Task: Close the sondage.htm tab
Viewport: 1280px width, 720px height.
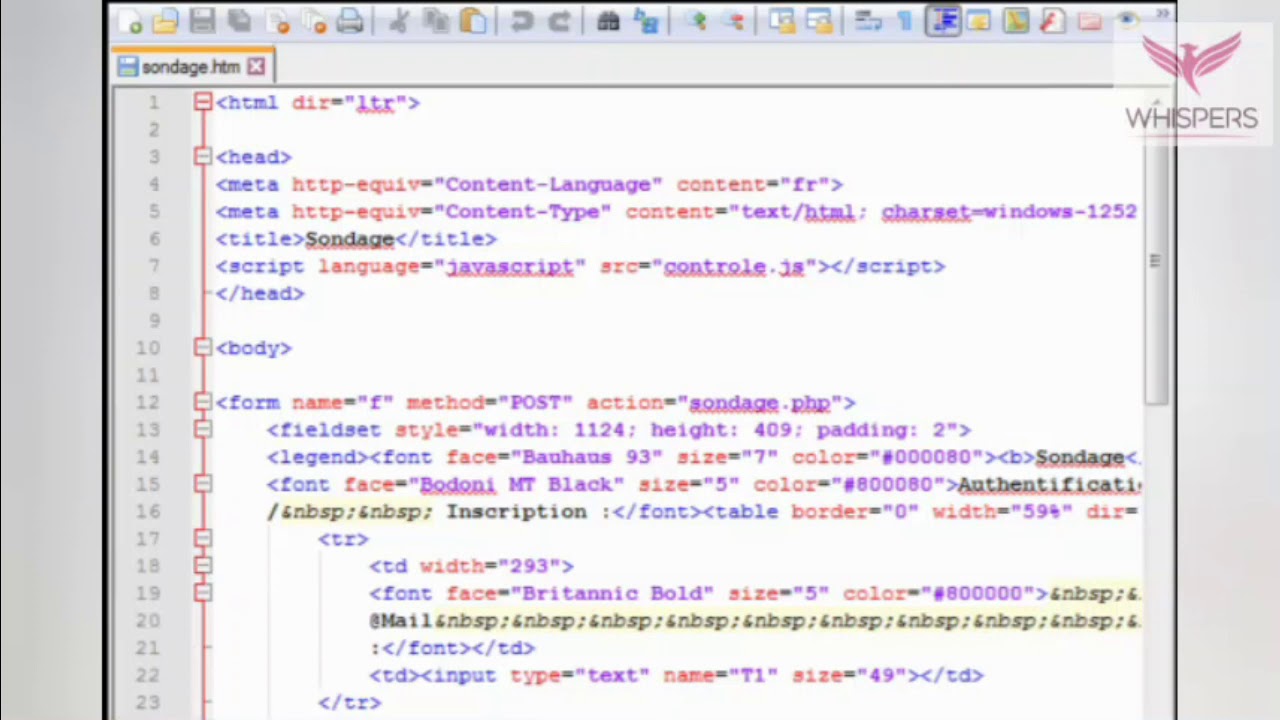Action: click(x=256, y=67)
